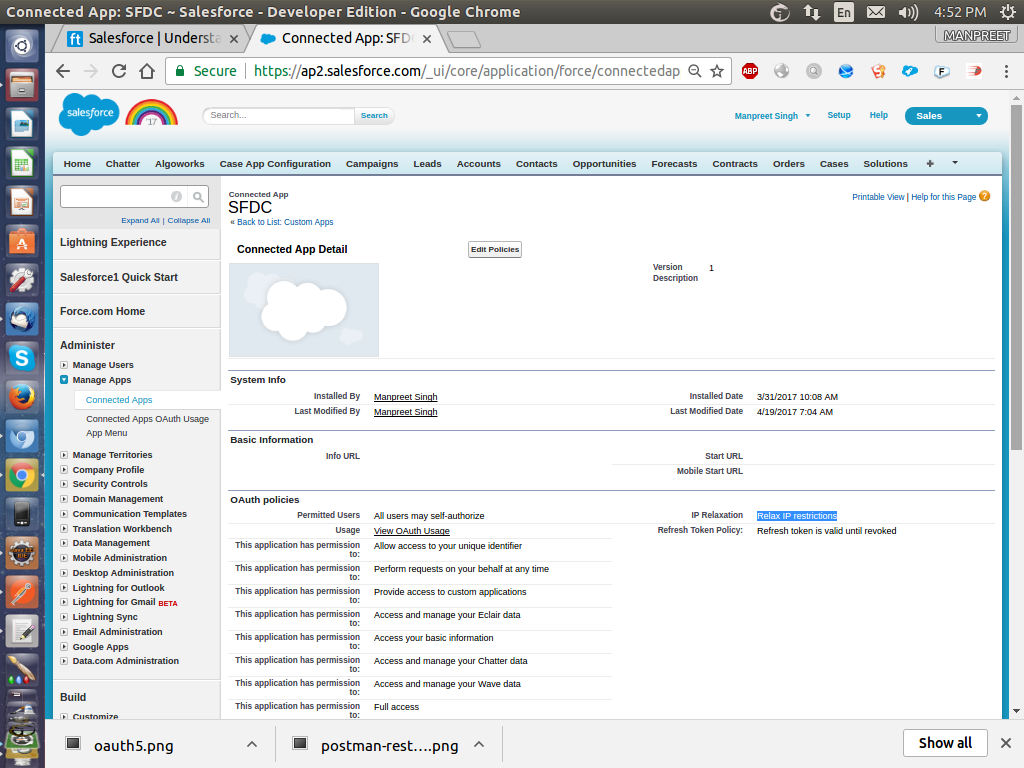Launch Firefox from the Ubuntu dock
Screen dimensions: 1024x768
[22, 397]
